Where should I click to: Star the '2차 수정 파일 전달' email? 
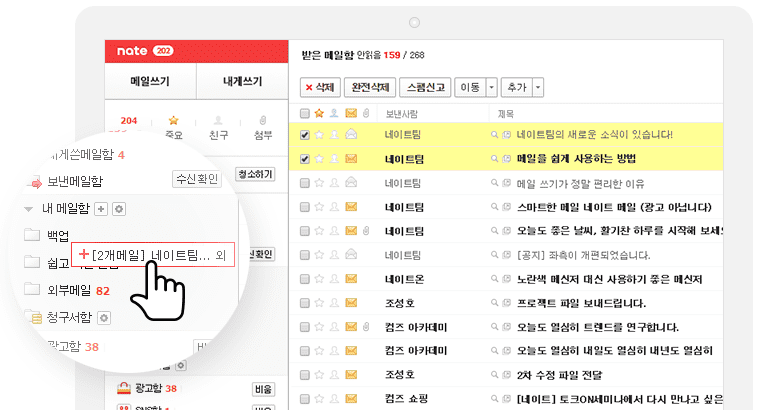(x=319, y=375)
